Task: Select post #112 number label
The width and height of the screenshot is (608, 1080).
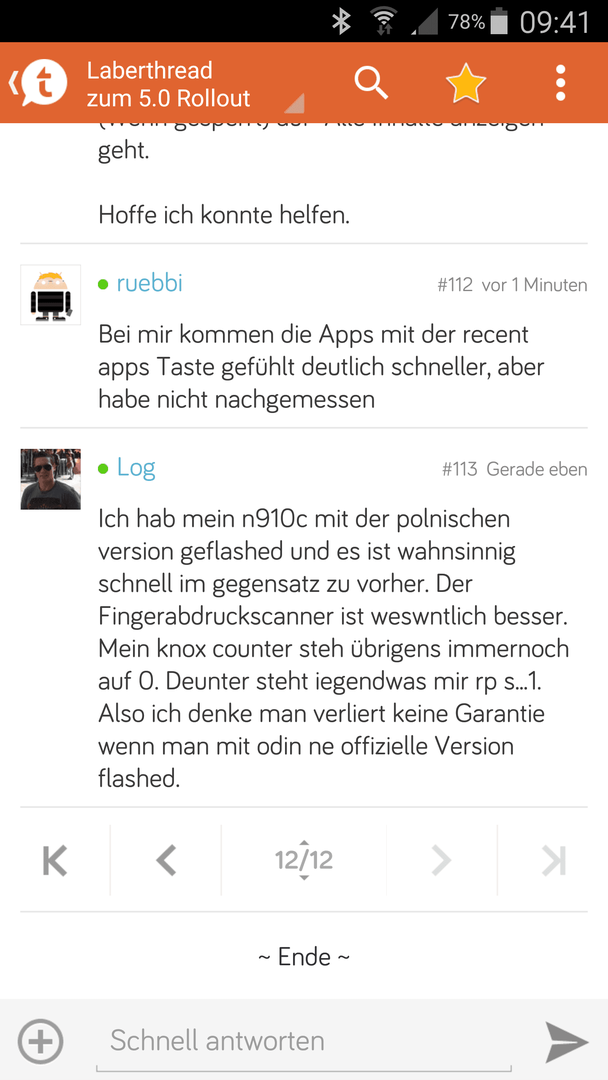Action: pyautogui.click(x=454, y=285)
